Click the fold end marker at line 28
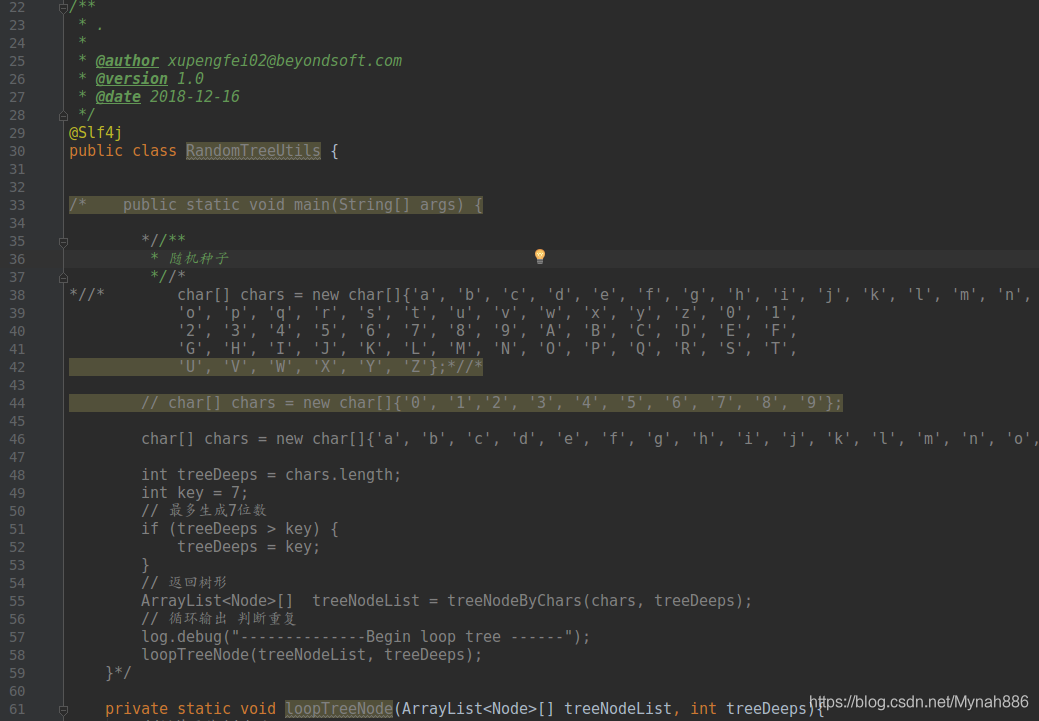 pyautogui.click(x=64, y=116)
